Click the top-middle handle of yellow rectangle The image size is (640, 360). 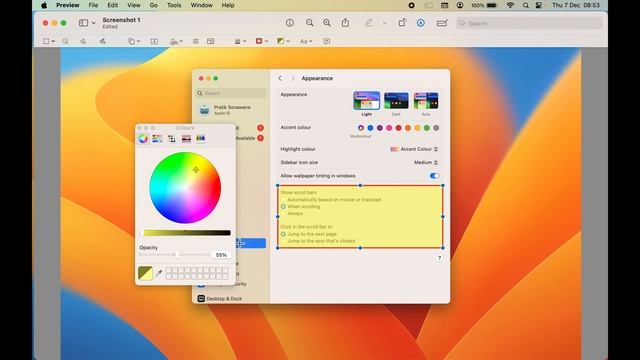[360, 185]
